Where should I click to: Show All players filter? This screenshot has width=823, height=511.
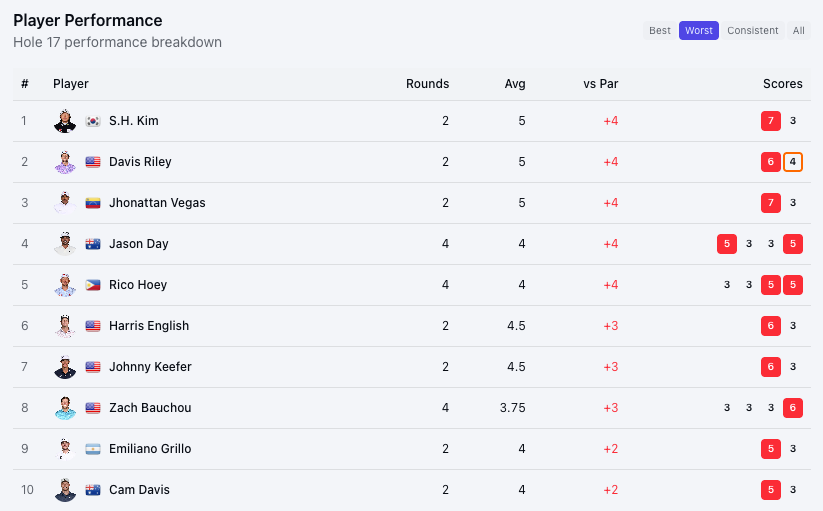(x=799, y=31)
